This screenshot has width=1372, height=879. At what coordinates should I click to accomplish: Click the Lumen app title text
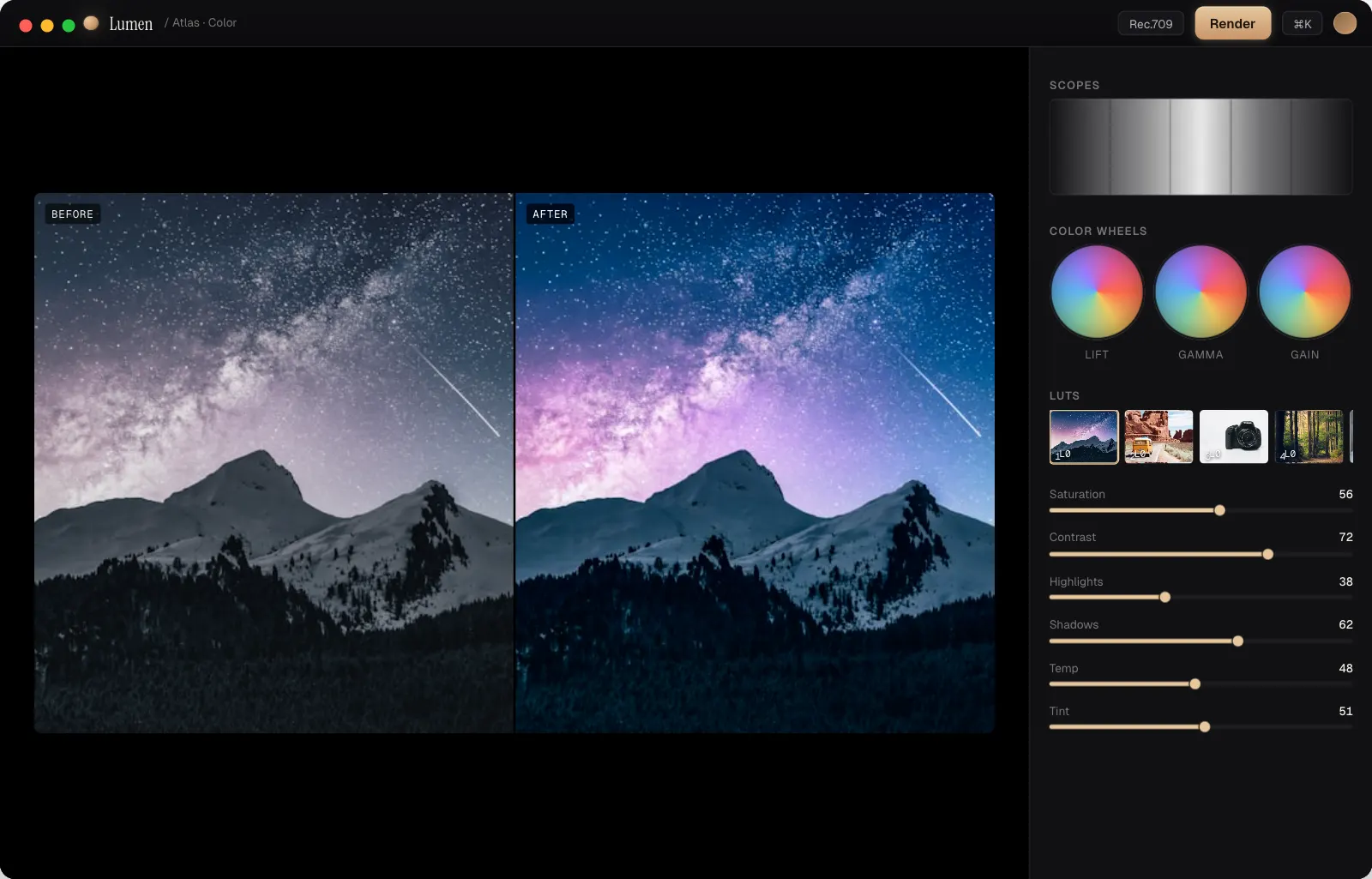coord(130,24)
